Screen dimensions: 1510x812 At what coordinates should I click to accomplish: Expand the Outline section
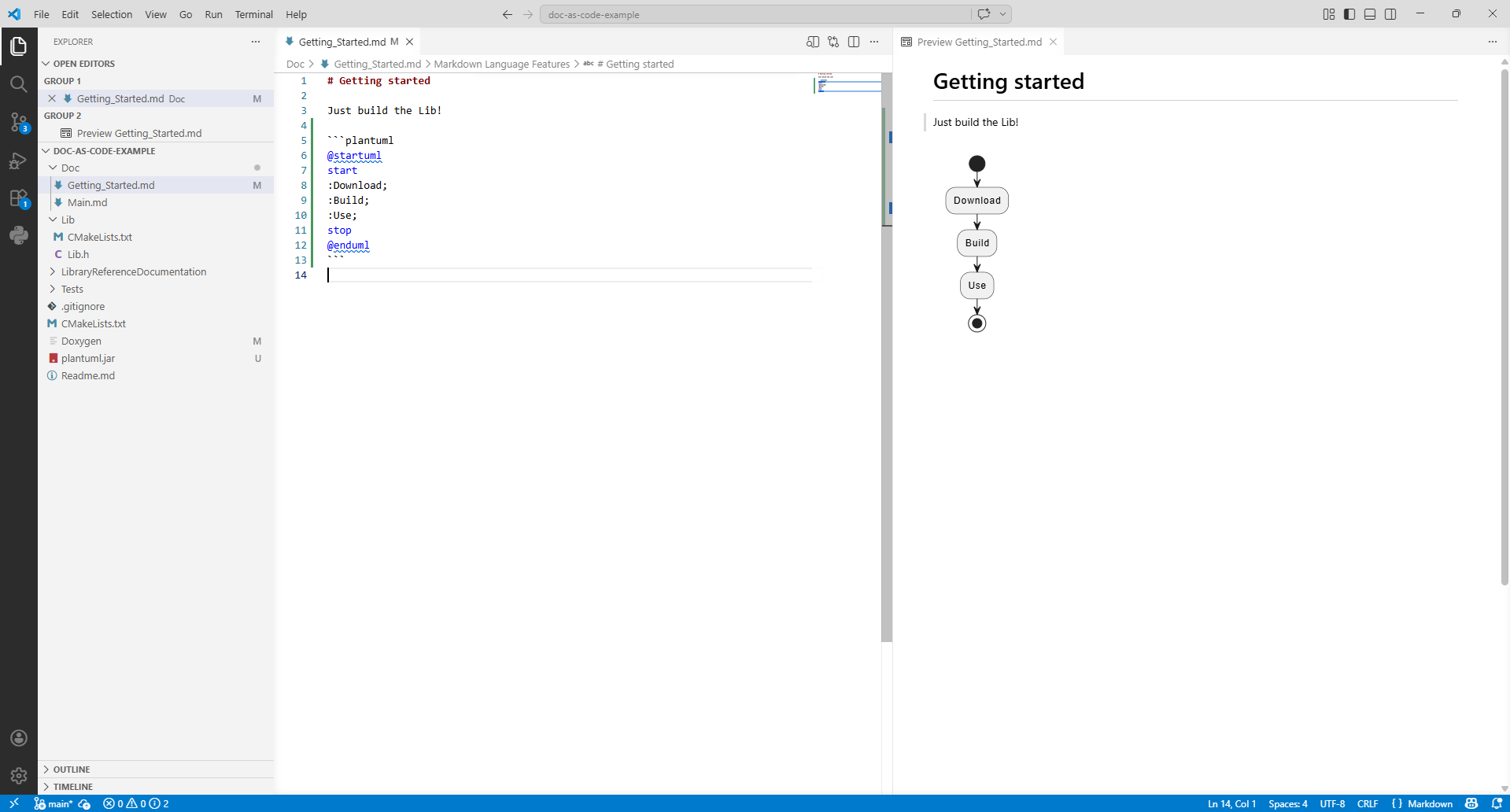click(72, 770)
